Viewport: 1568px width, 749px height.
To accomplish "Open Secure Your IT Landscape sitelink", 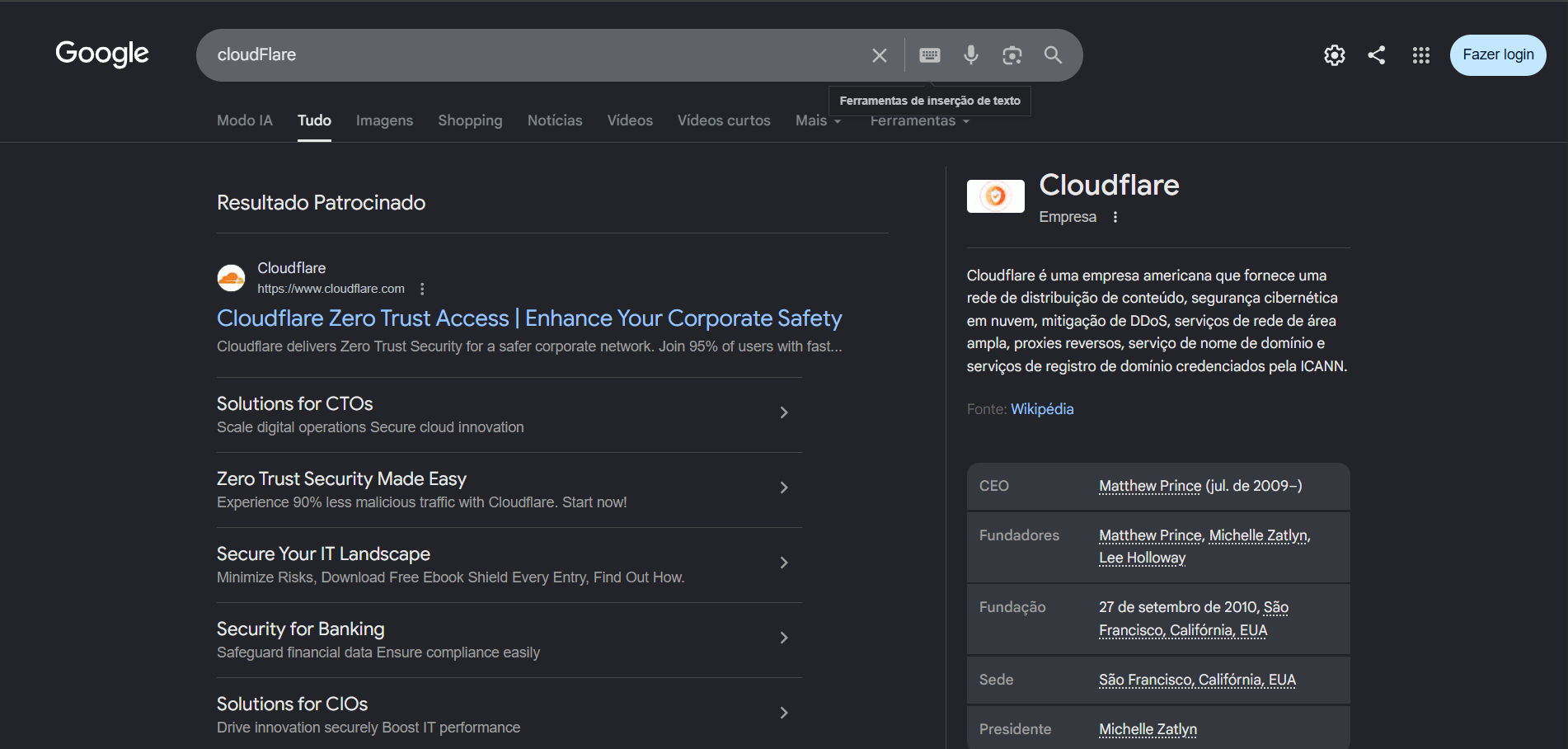I will [x=323, y=554].
